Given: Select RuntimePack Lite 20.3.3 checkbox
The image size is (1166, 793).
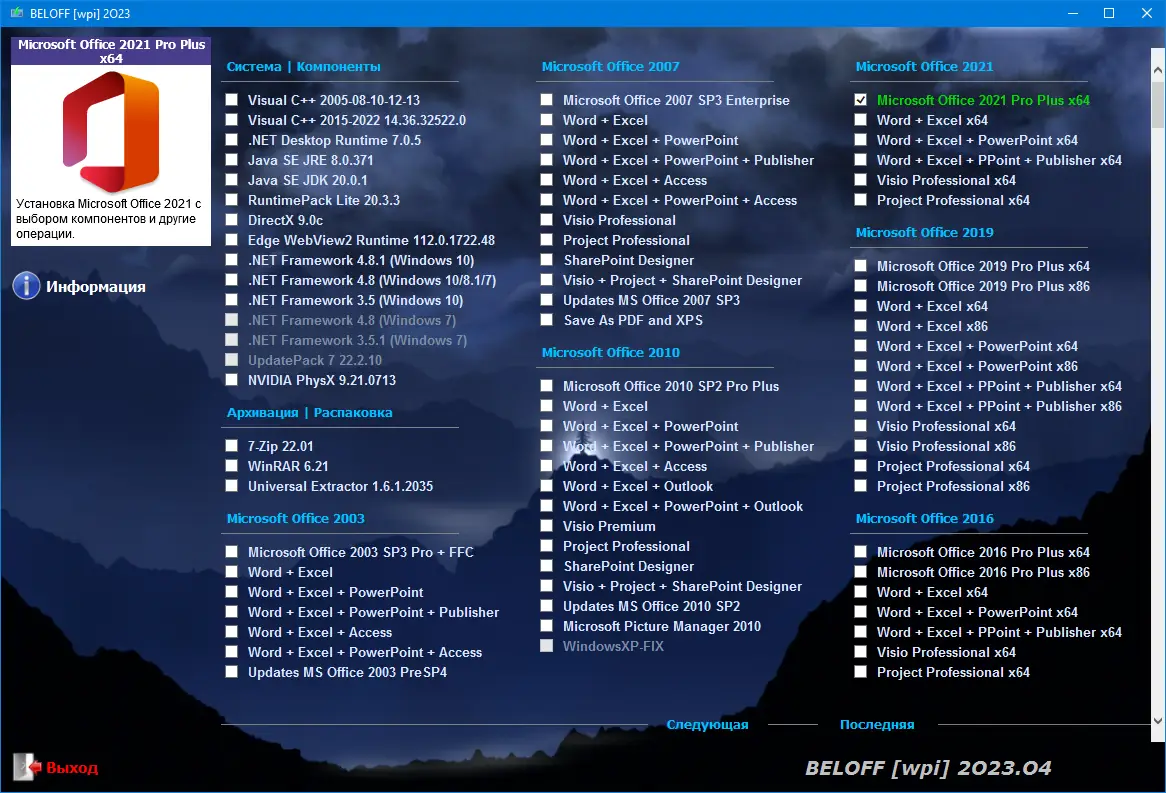Looking at the screenshot, I should coord(232,200).
